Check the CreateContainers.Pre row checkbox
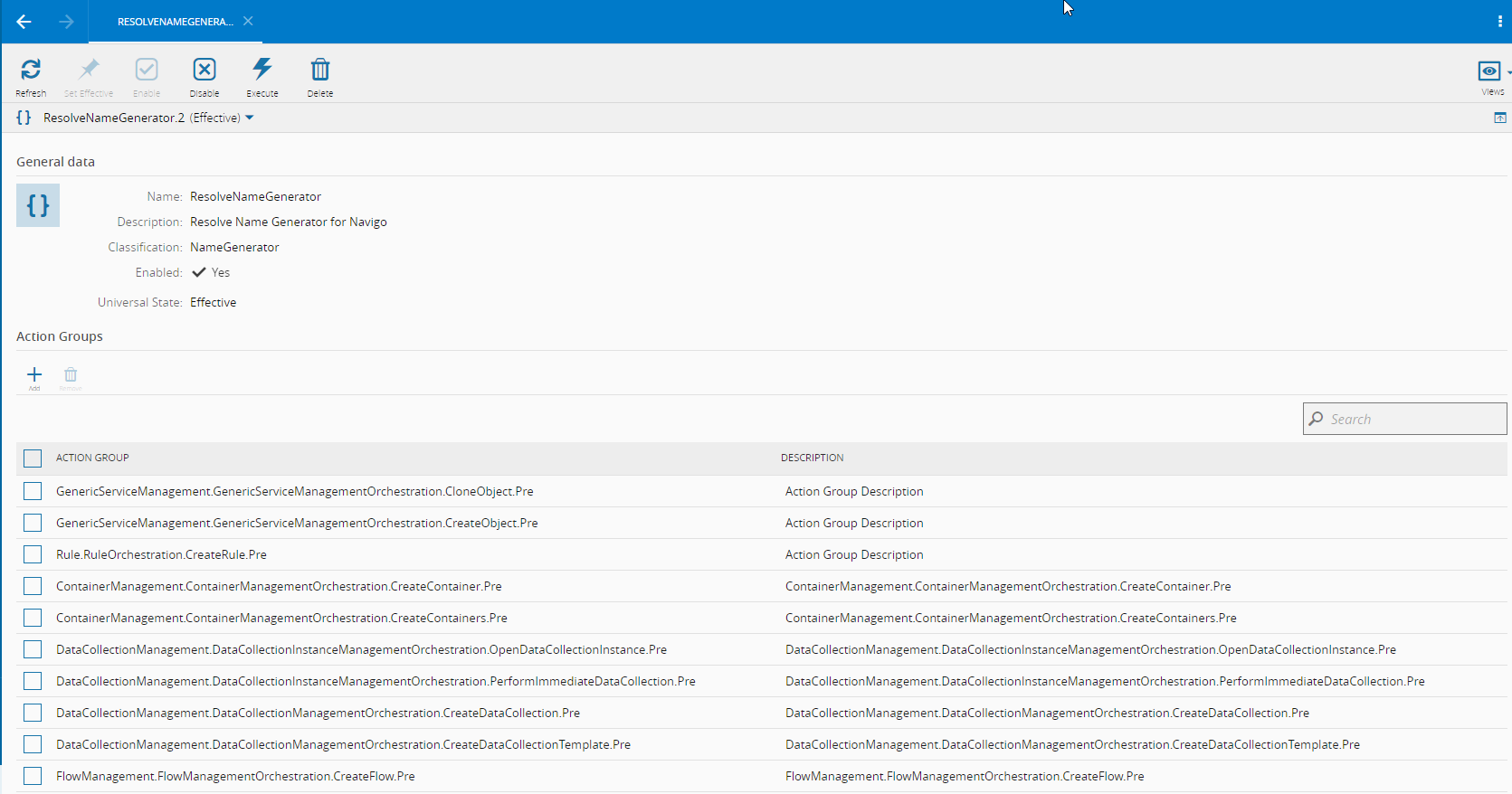 coord(33,618)
